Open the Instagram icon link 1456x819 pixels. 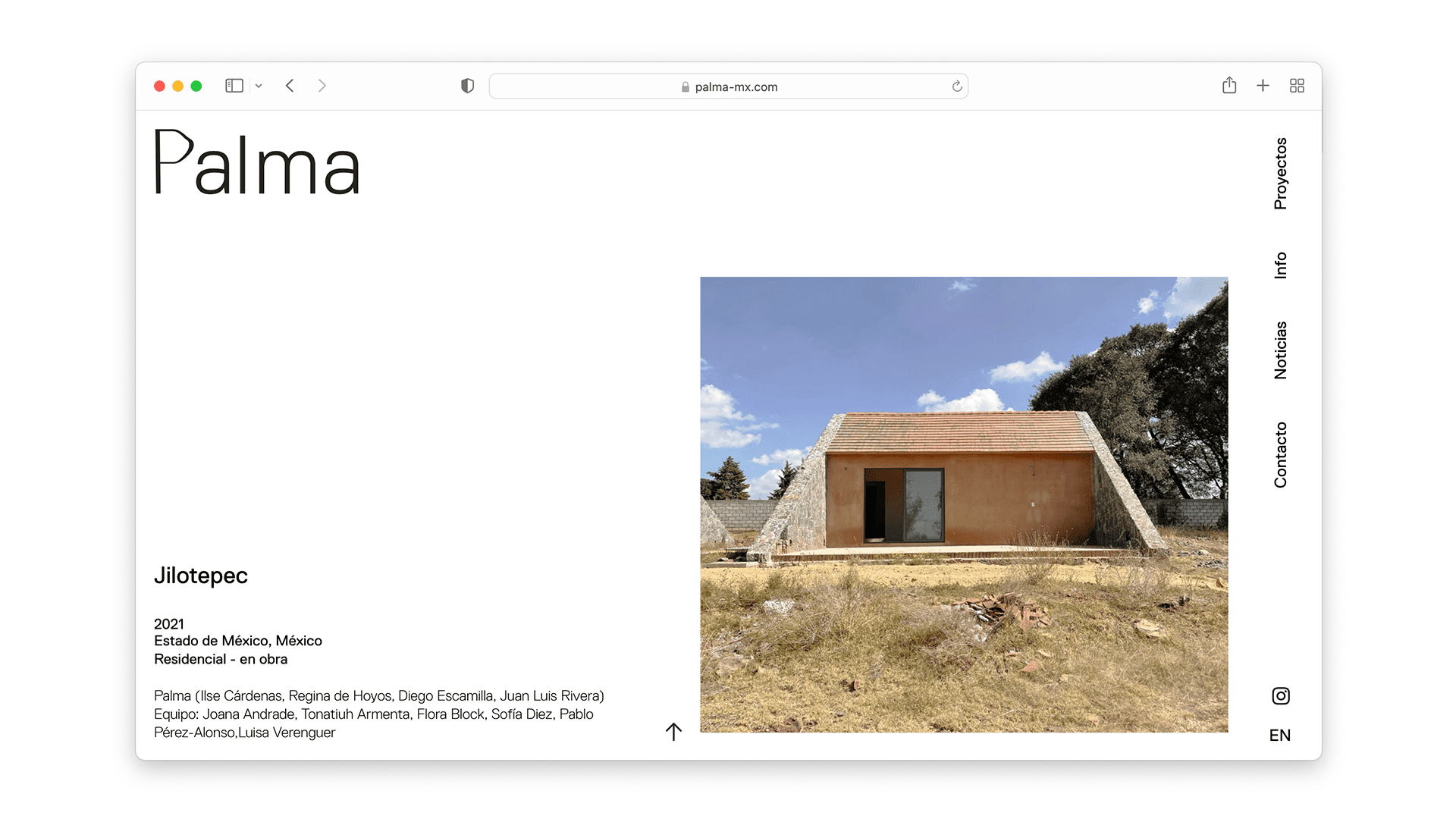tap(1281, 695)
